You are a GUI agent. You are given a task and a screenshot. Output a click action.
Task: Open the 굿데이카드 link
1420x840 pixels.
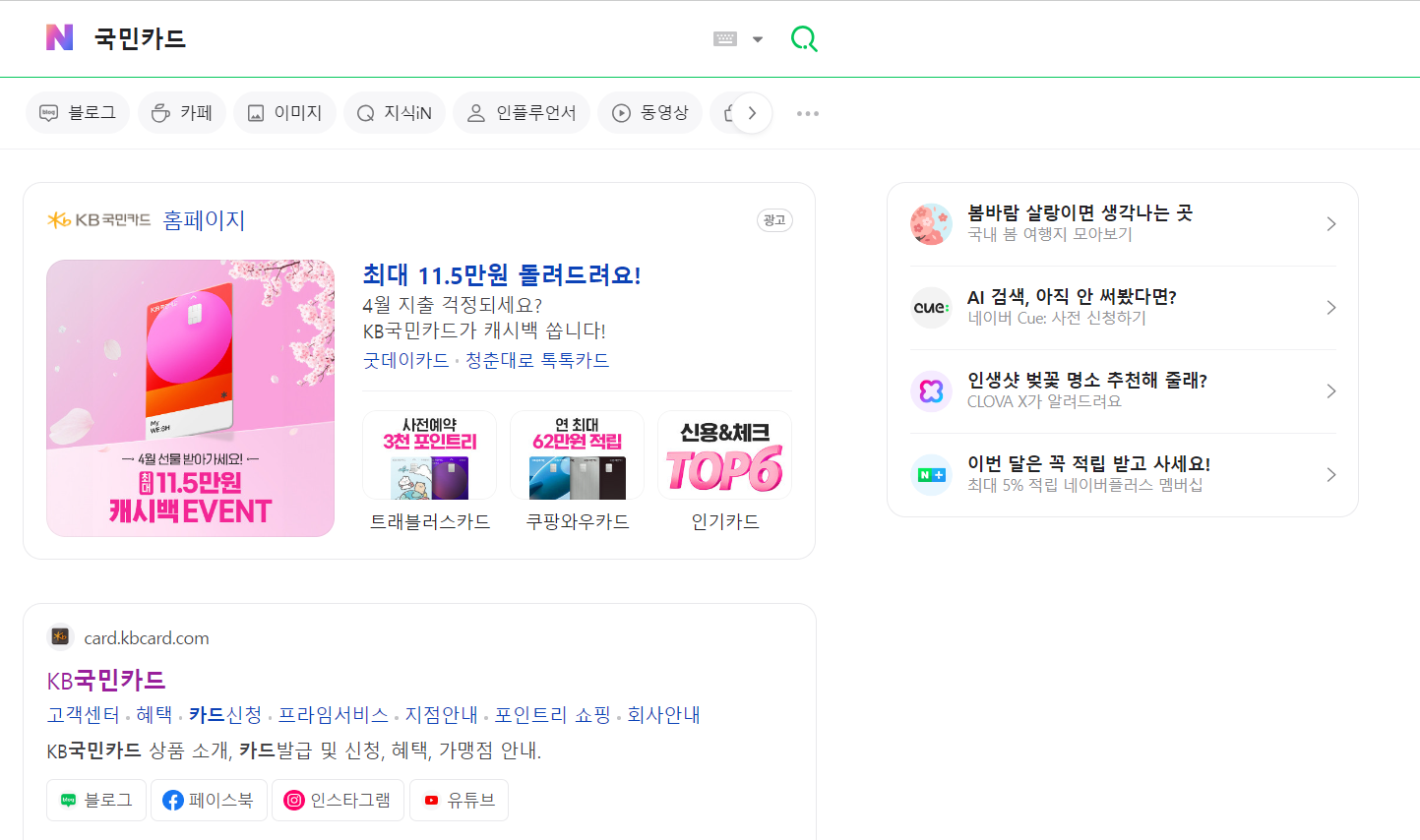pyautogui.click(x=406, y=360)
